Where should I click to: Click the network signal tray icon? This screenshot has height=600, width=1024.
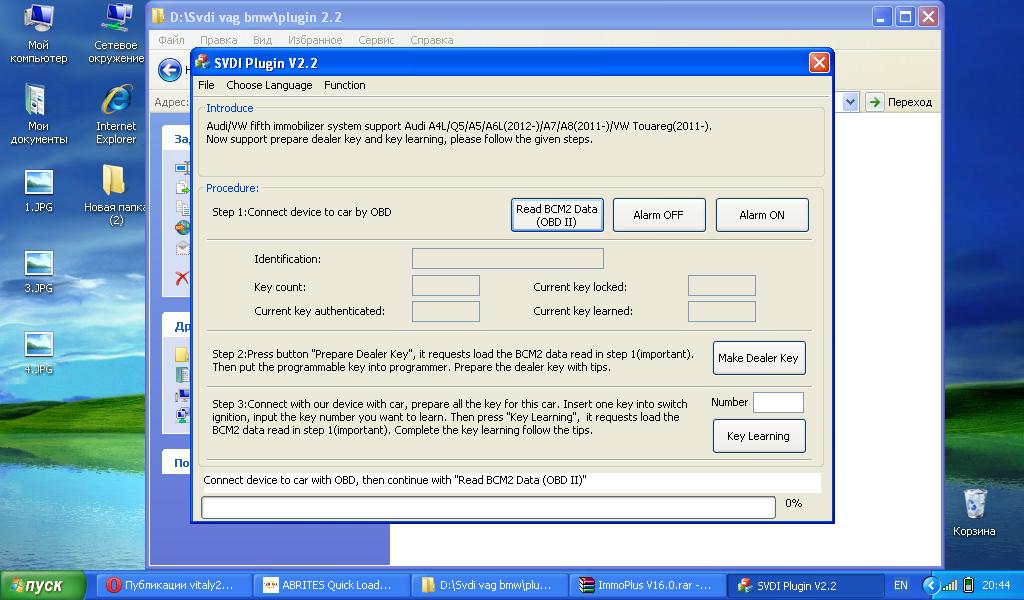(x=950, y=585)
